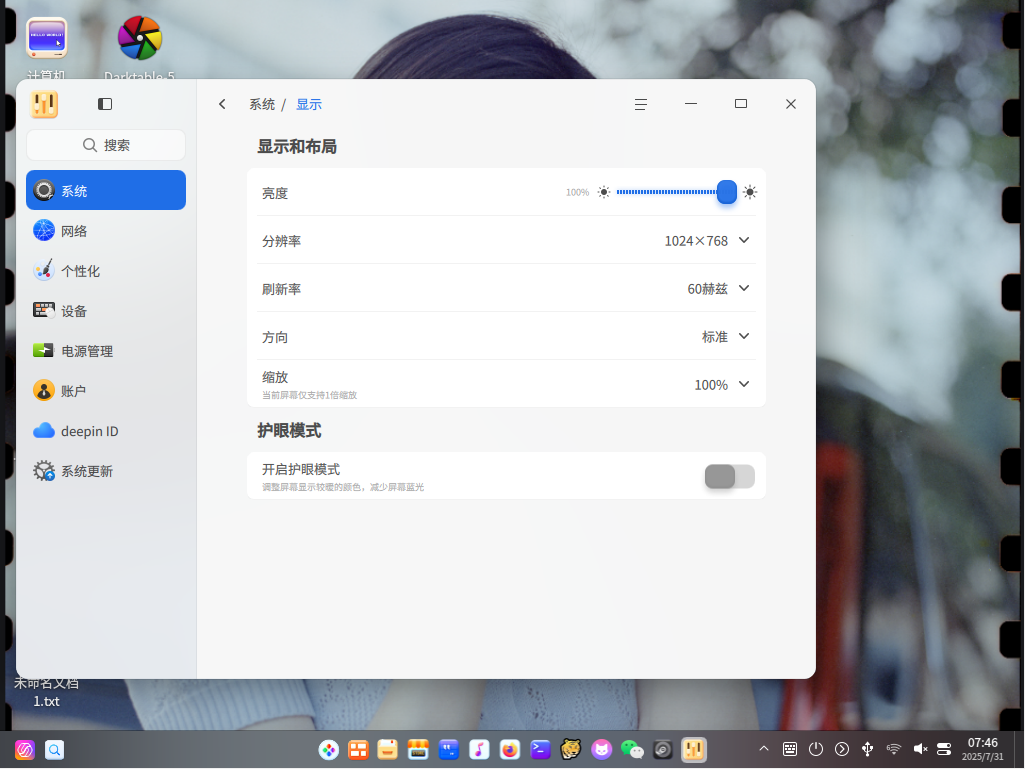Select deepin ID in the sidebar
Screen dimensions: 1025x769
point(106,431)
